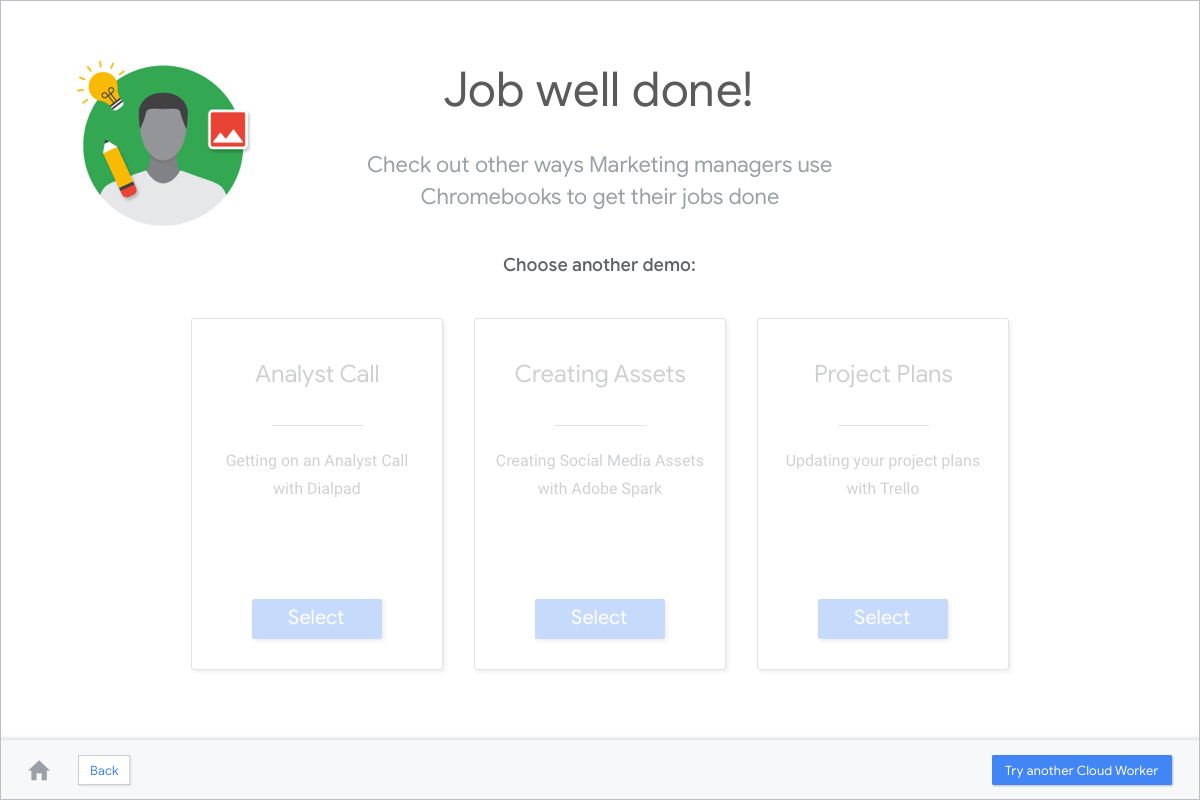Select the Project Plans demo
Screen dimensions: 1200x800
(883, 618)
